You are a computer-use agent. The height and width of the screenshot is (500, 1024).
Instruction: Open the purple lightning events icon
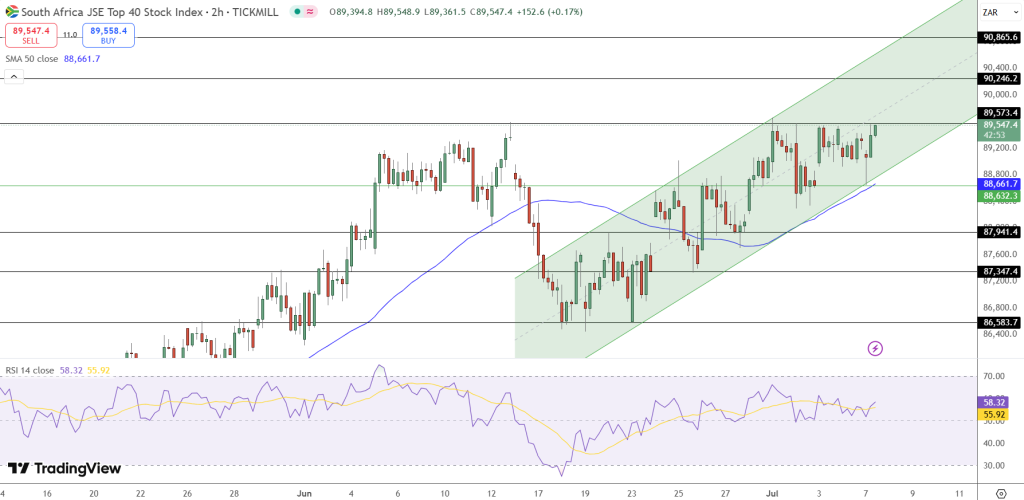coord(875,348)
